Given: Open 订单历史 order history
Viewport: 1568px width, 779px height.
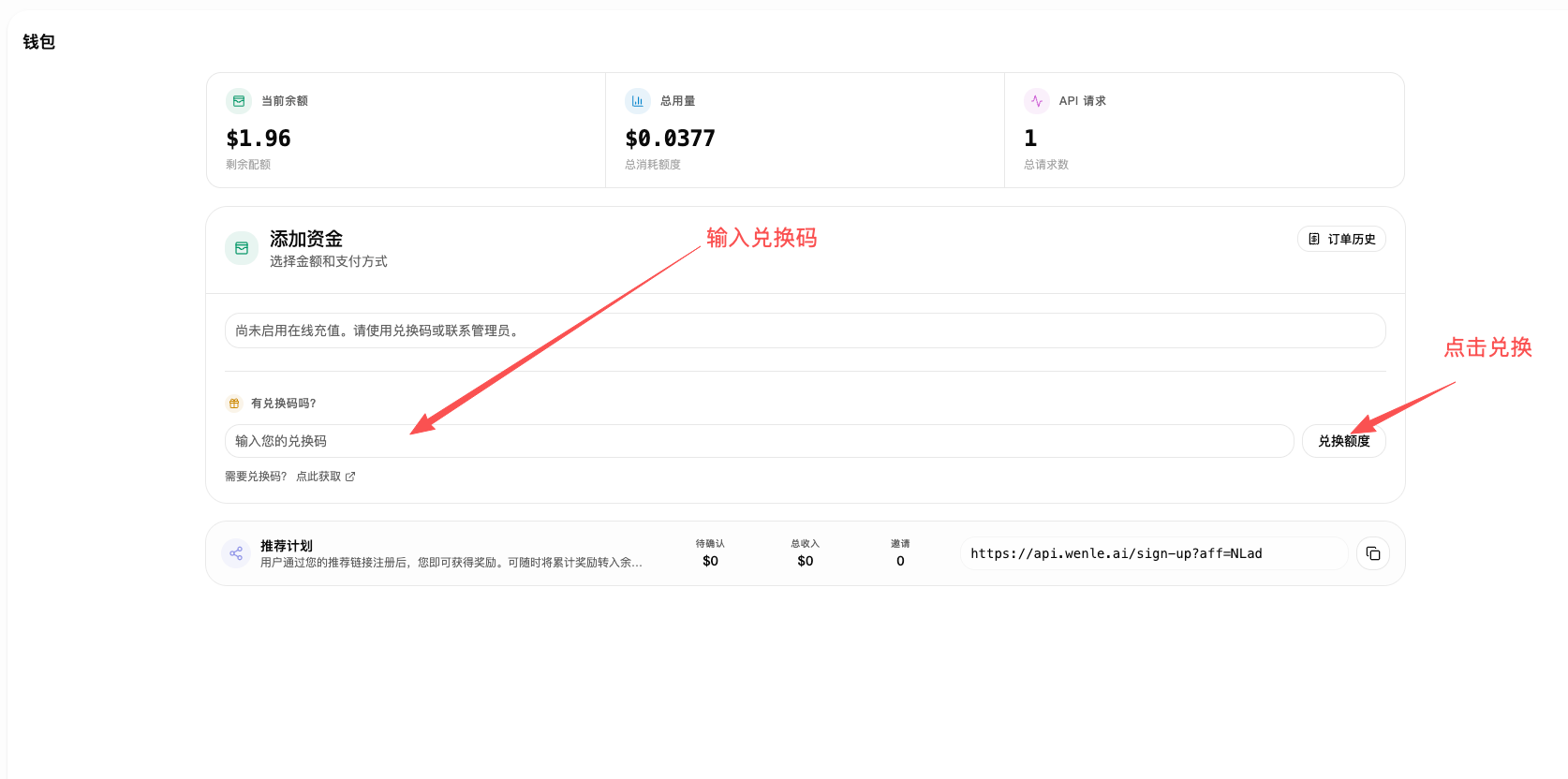Looking at the screenshot, I should (x=1341, y=240).
